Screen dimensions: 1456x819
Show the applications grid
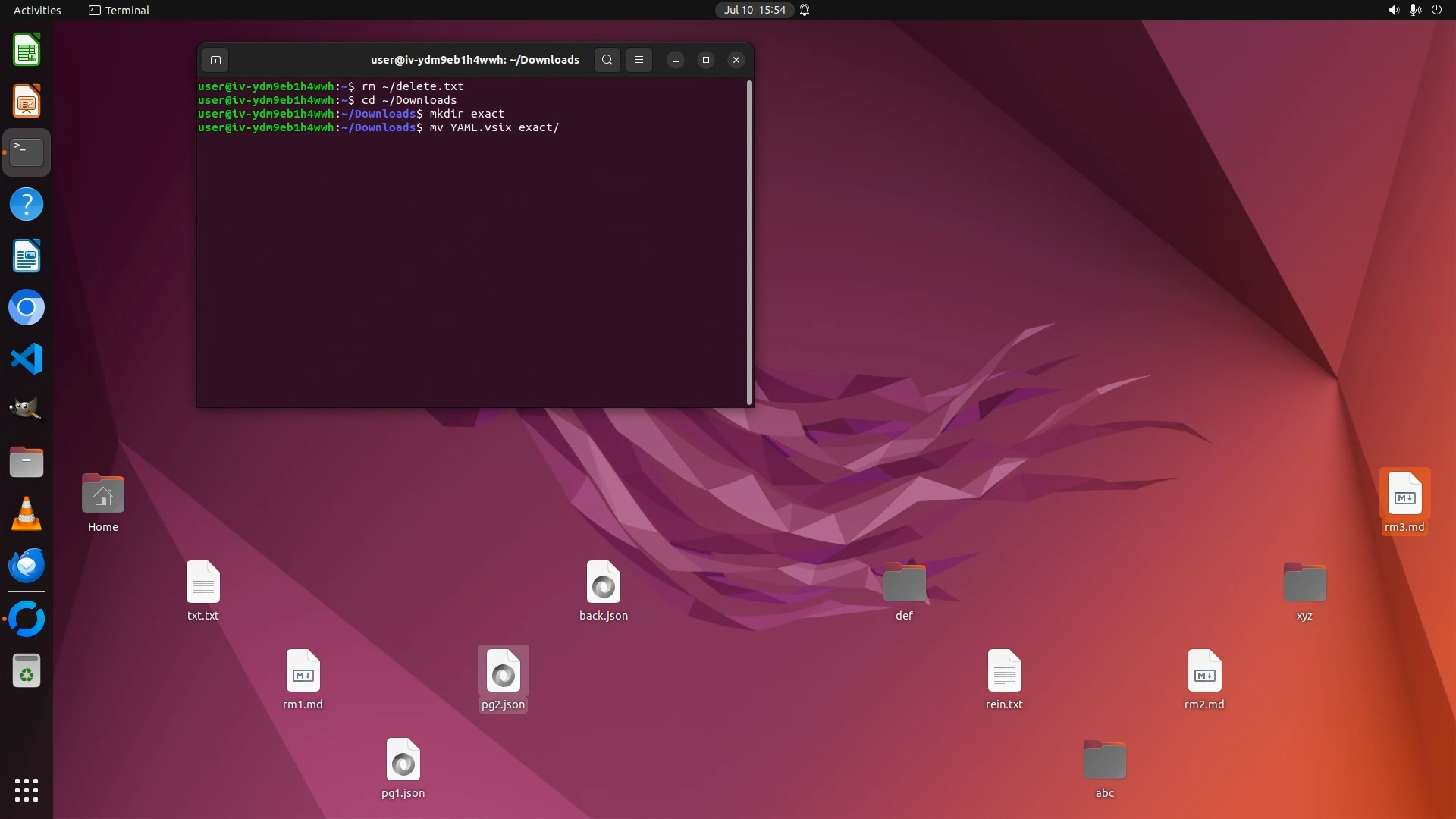(27, 790)
